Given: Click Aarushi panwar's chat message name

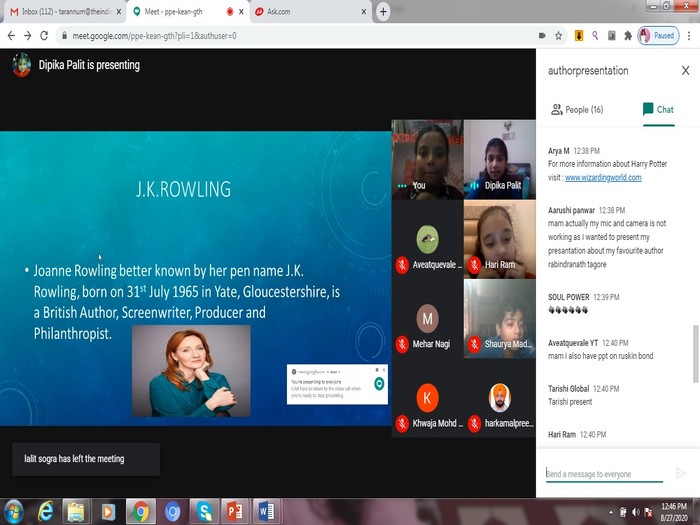Looking at the screenshot, I should (571, 210).
